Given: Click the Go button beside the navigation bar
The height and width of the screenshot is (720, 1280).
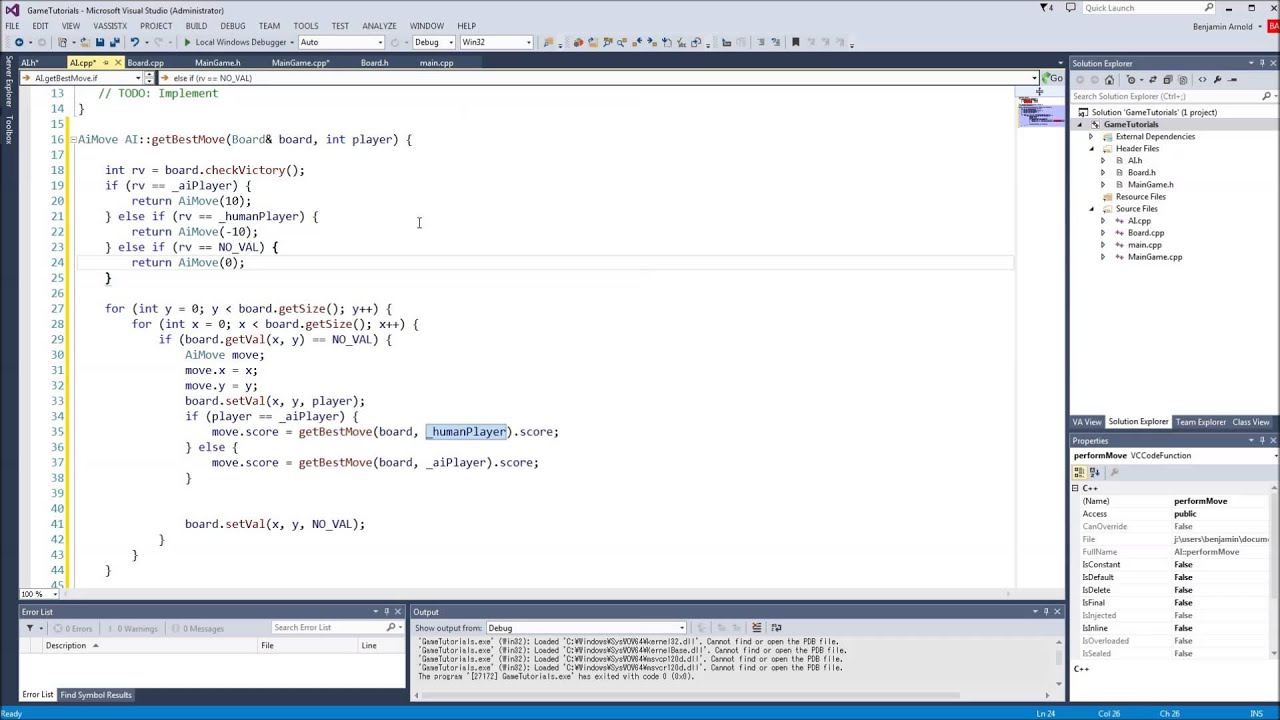Looking at the screenshot, I should click(x=1053, y=78).
